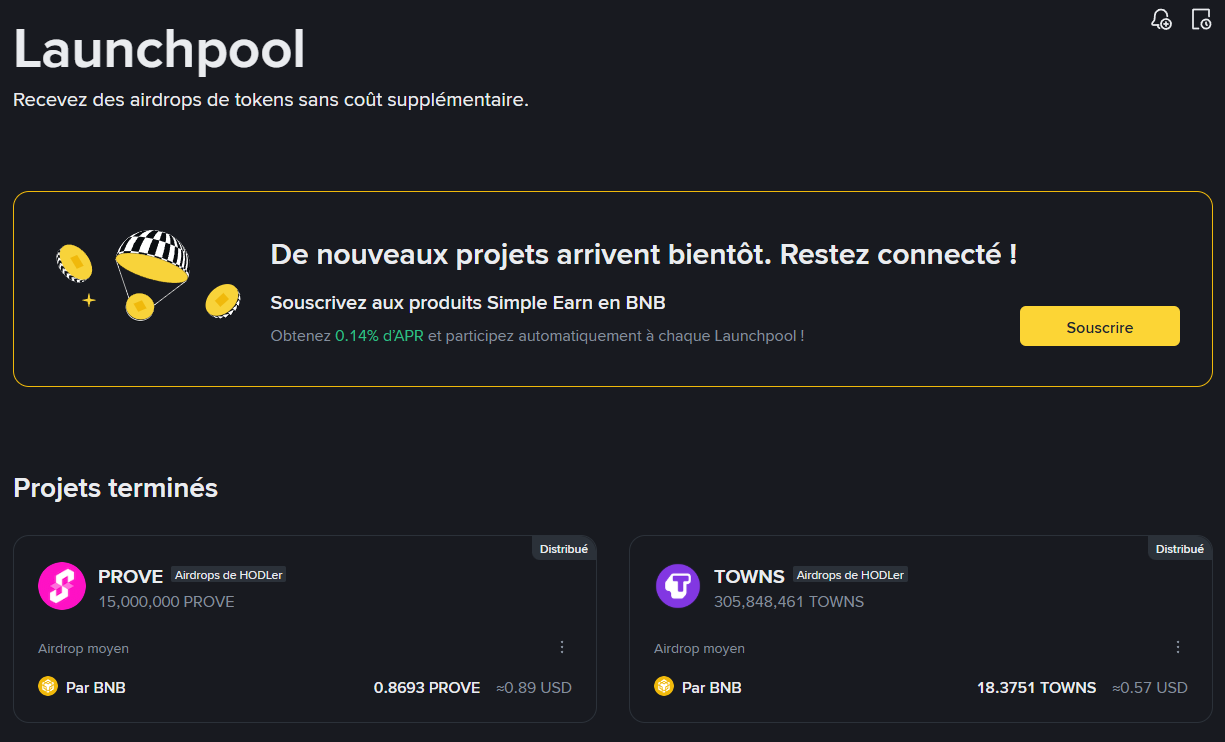Click De nouveaux projets arrivent bientôt headline
Screen dimensions: 1225x742
644,254
